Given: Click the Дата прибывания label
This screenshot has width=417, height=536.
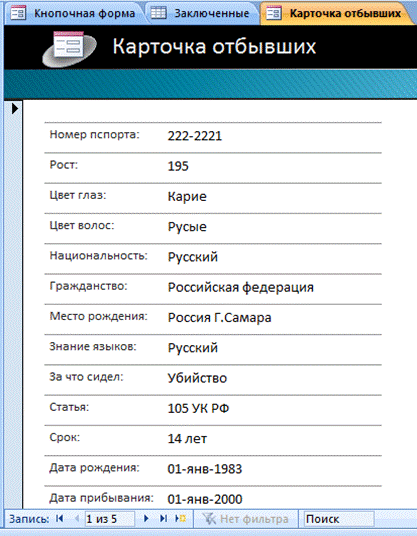Looking at the screenshot, I should [102, 498].
